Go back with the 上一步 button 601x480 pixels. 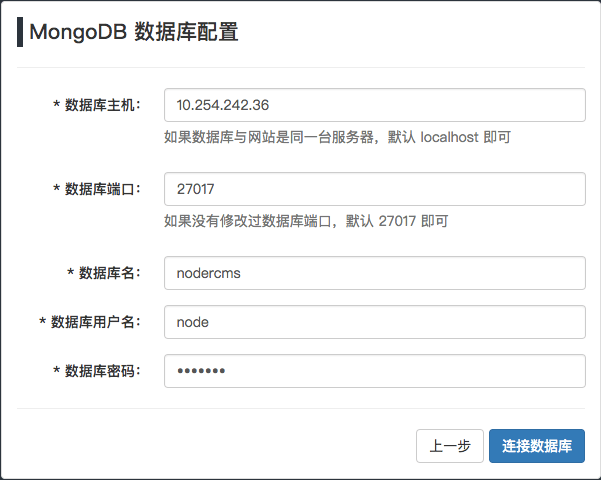[x=450, y=446]
